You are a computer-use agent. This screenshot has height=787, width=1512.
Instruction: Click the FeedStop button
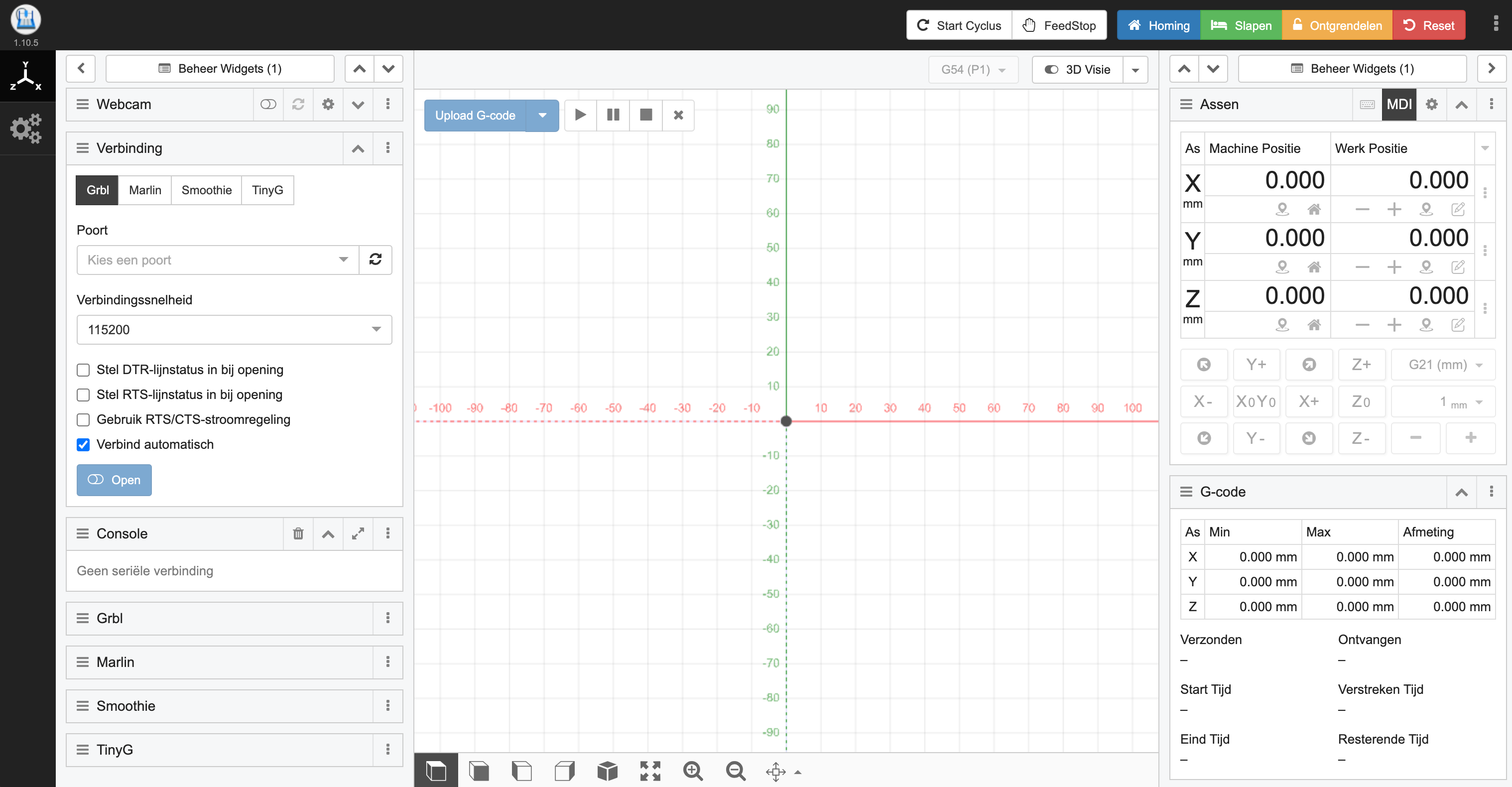tap(1059, 25)
